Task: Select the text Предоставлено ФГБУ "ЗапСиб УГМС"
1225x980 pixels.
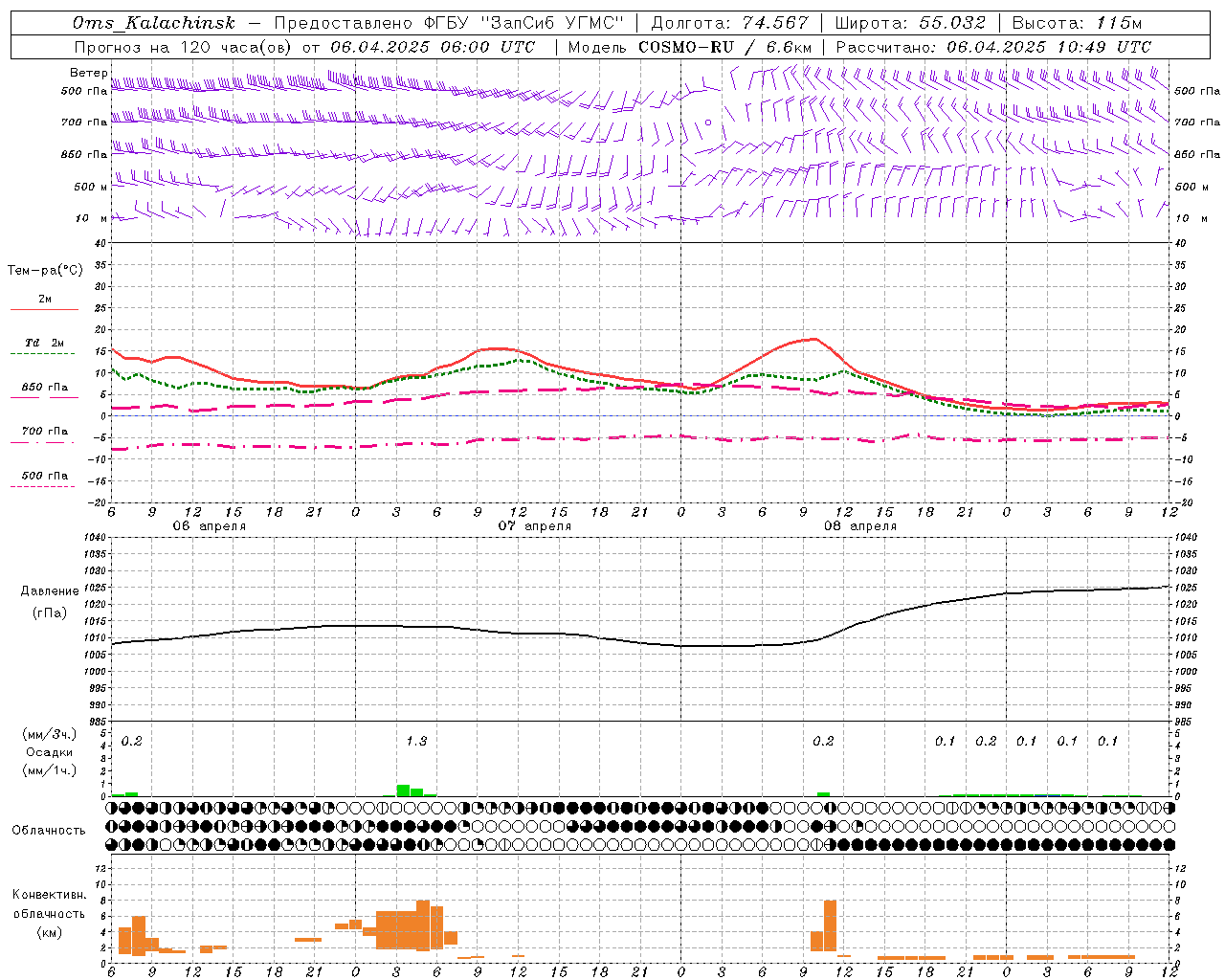Action: pos(449,23)
